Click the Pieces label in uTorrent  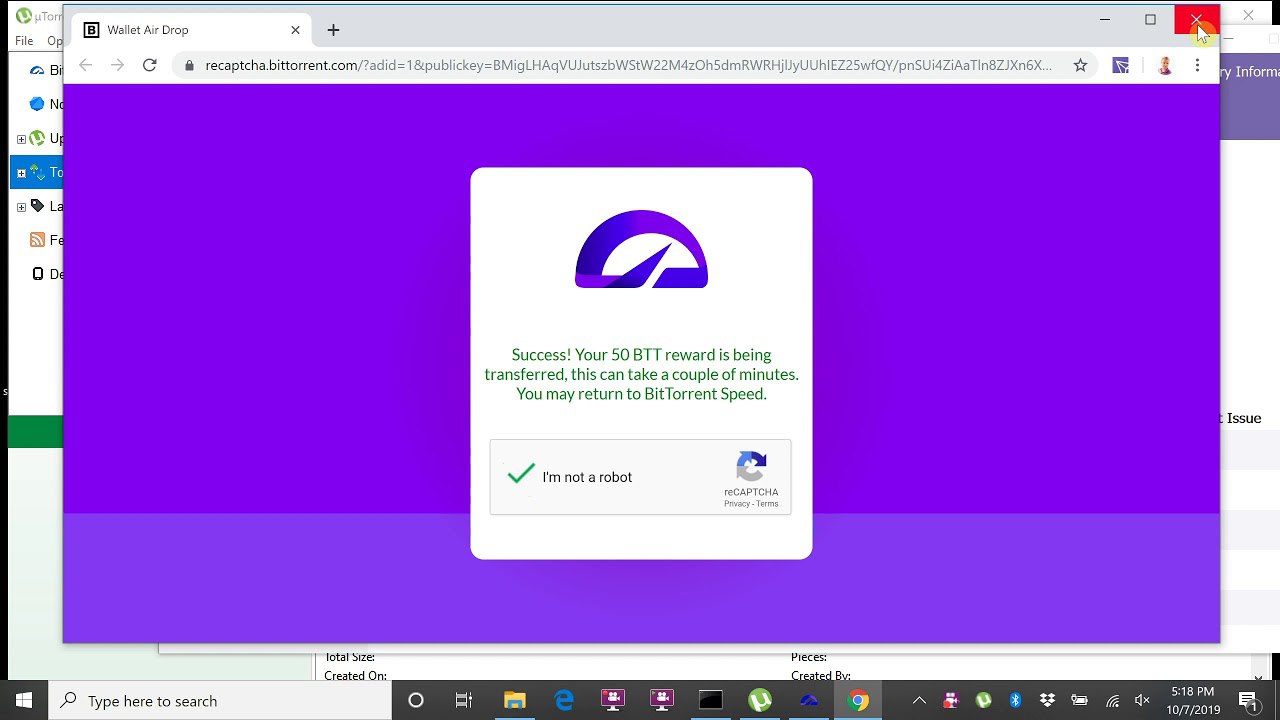click(809, 657)
